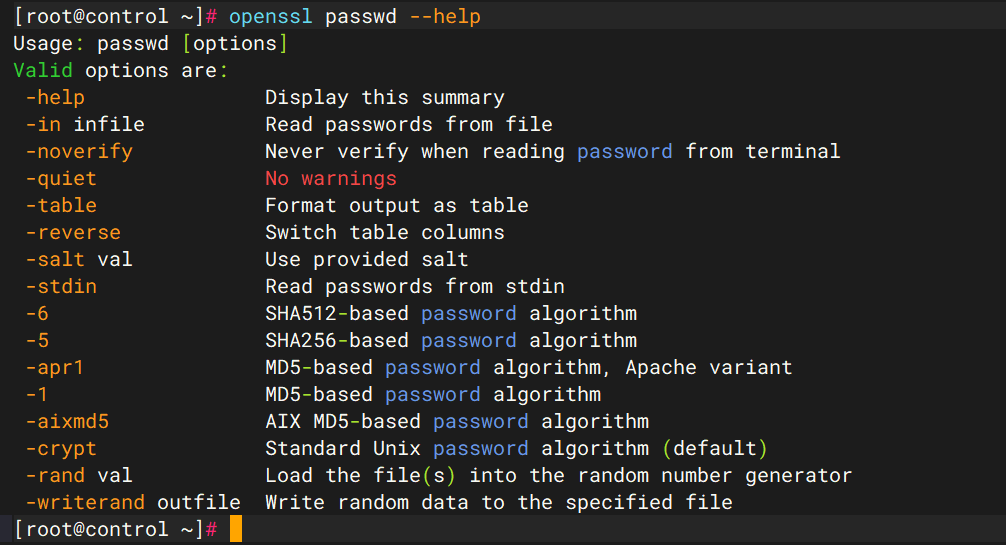
Task: Click the red "No warnings" text
Action: (x=330, y=179)
